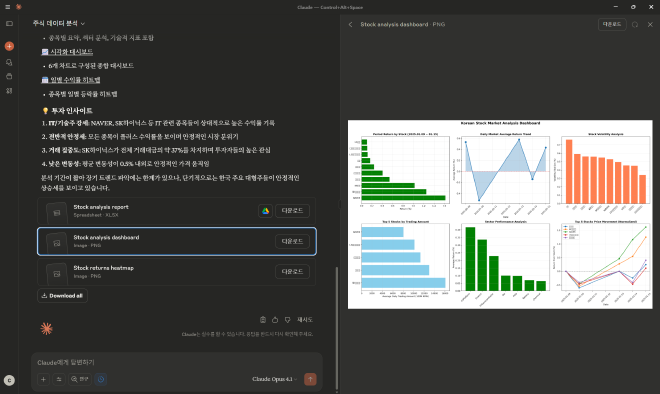Send message with orange arrow button
Screen dimensions: 660x394
pyautogui.click(x=310, y=379)
